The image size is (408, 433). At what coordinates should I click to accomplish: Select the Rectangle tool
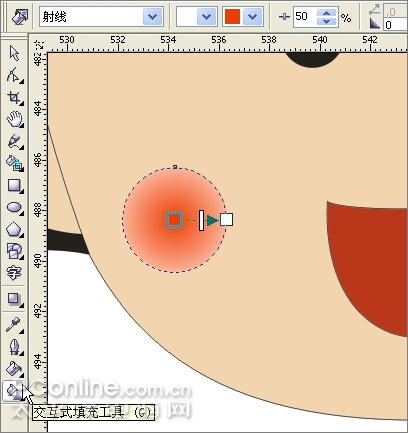pyautogui.click(x=14, y=185)
